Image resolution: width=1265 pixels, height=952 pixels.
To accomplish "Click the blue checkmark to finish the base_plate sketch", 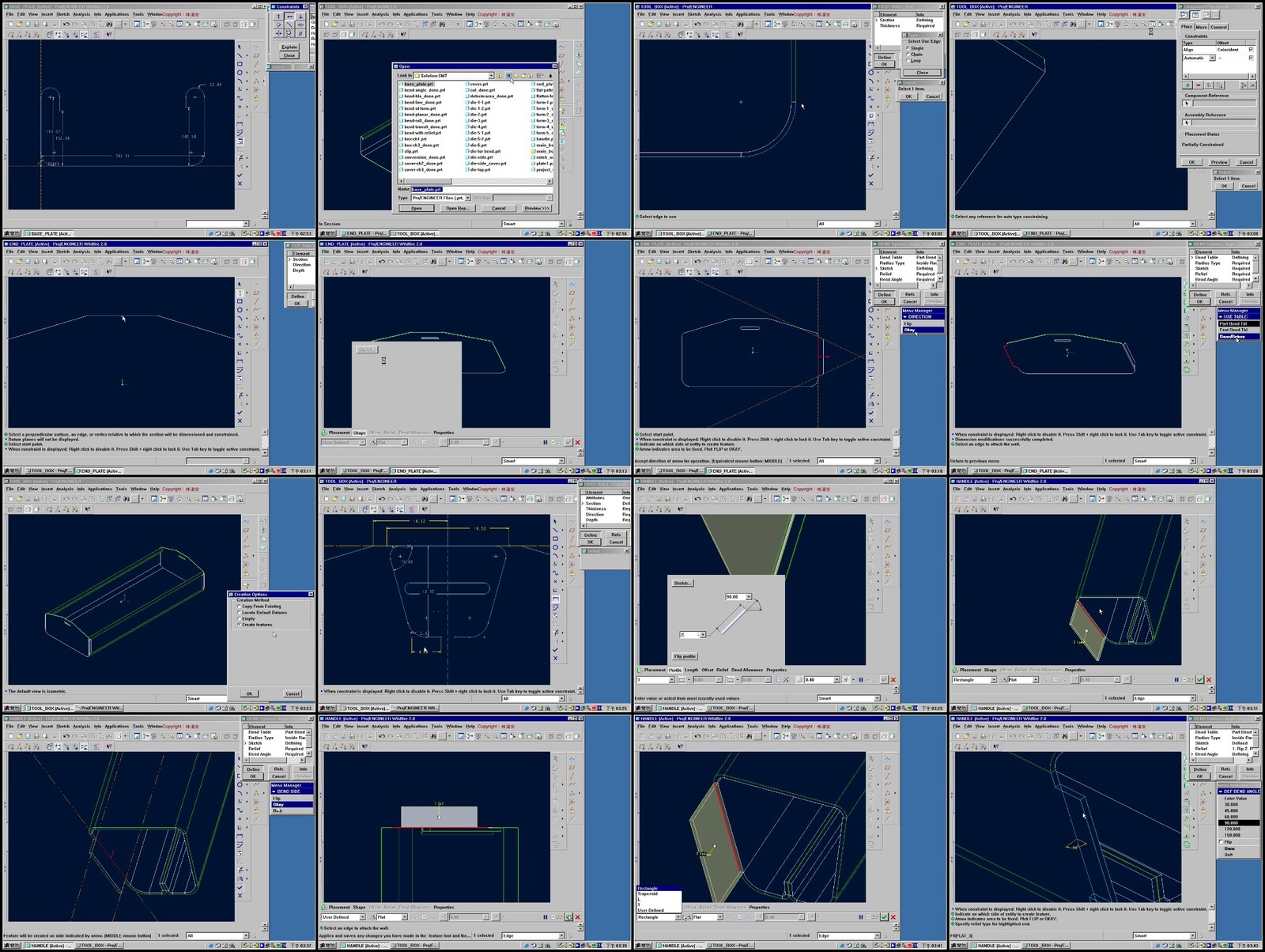I will [240, 176].
